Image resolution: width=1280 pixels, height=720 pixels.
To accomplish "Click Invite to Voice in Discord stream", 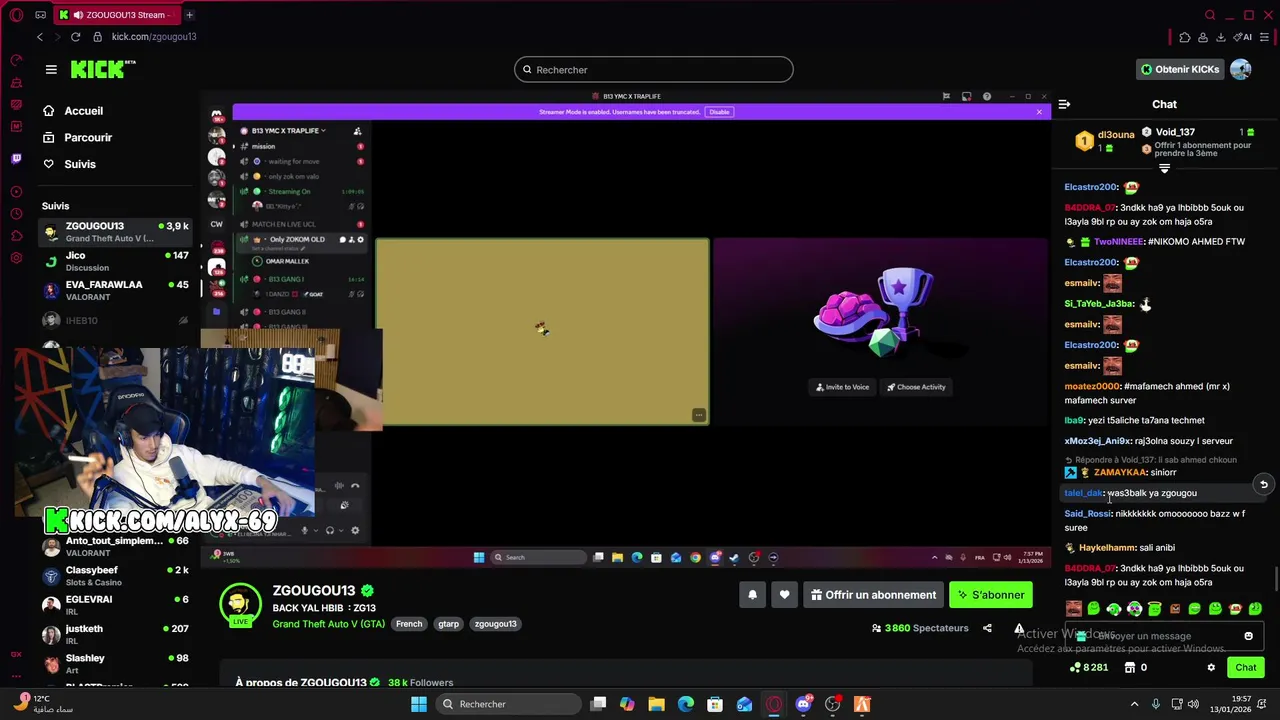I will [842, 387].
